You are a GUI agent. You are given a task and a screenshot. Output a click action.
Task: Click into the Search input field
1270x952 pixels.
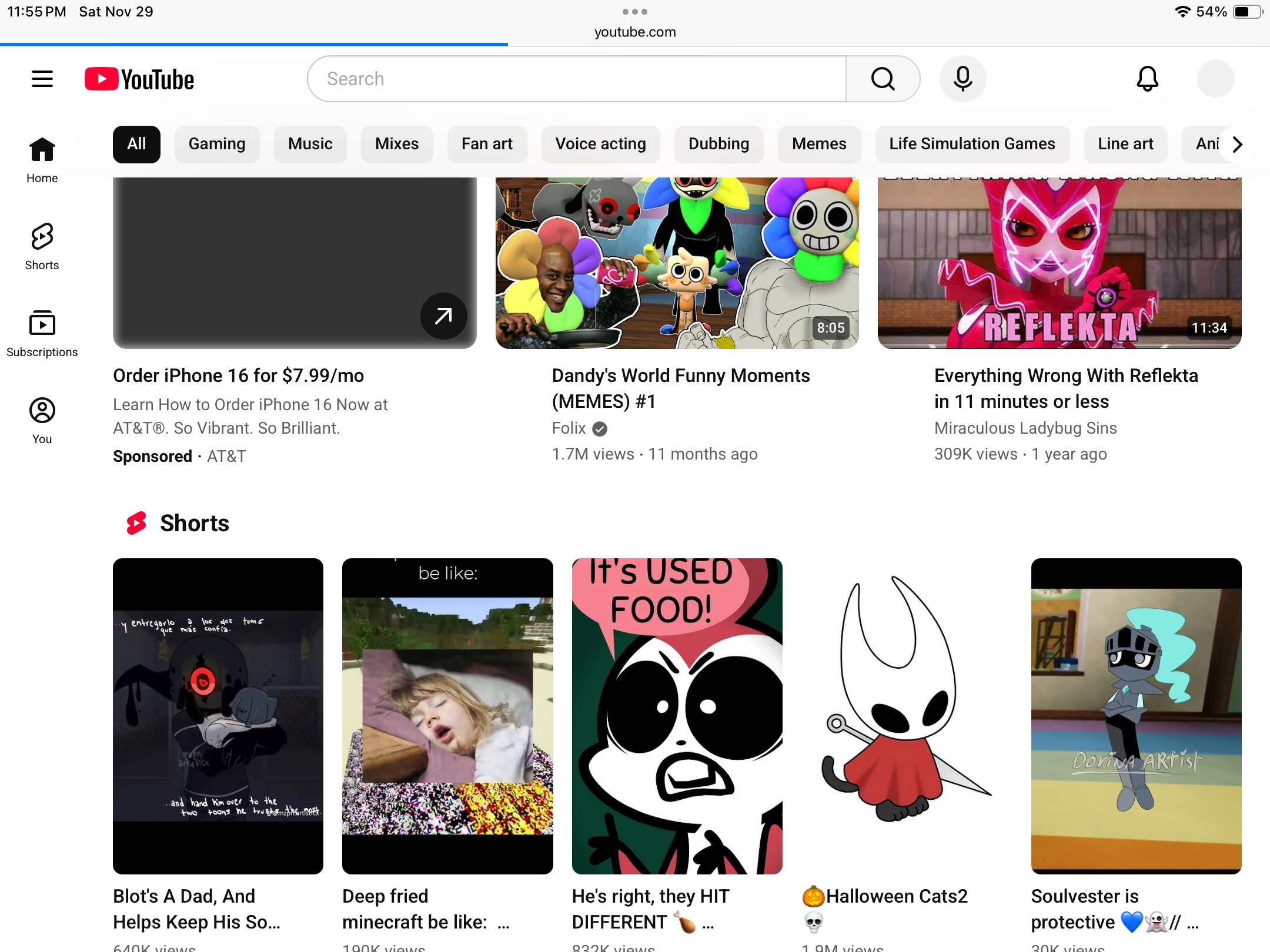pyautogui.click(x=576, y=79)
